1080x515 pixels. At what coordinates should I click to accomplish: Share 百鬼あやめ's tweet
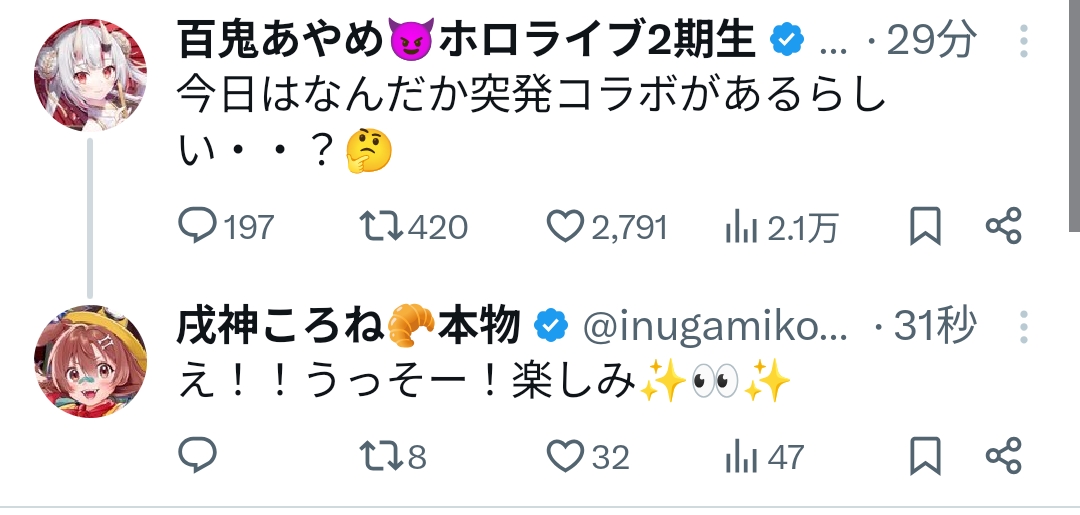[x=1002, y=227]
